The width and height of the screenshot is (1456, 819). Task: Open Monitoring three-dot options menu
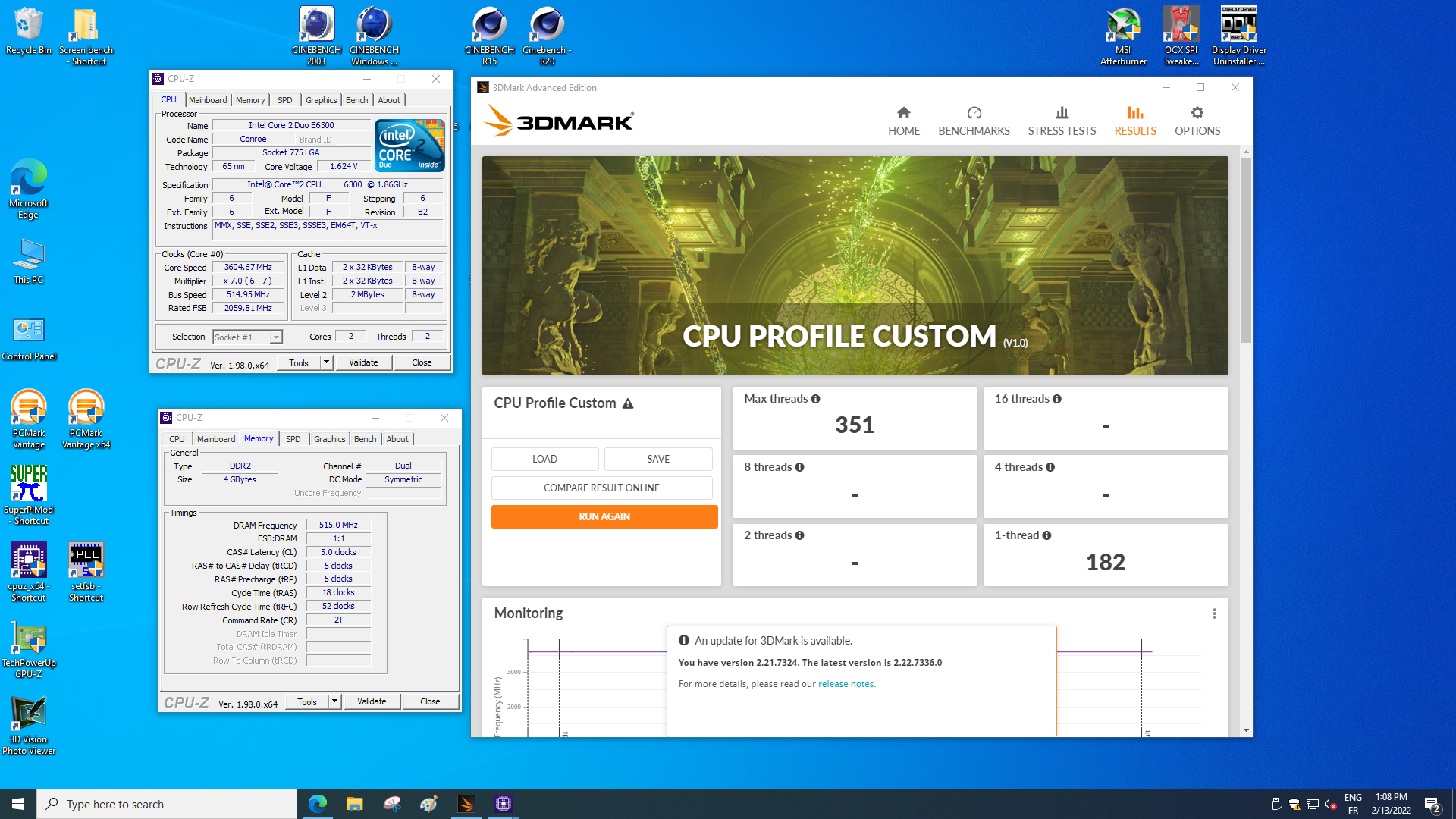click(x=1214, y=613)
